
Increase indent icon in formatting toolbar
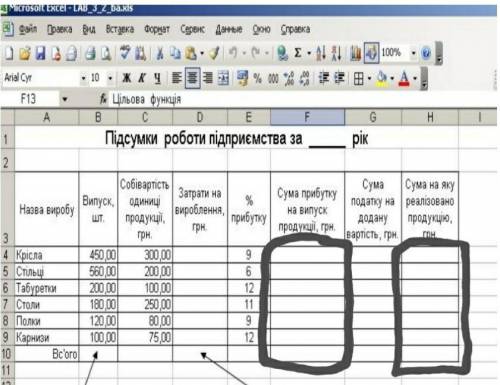(339, 78)
